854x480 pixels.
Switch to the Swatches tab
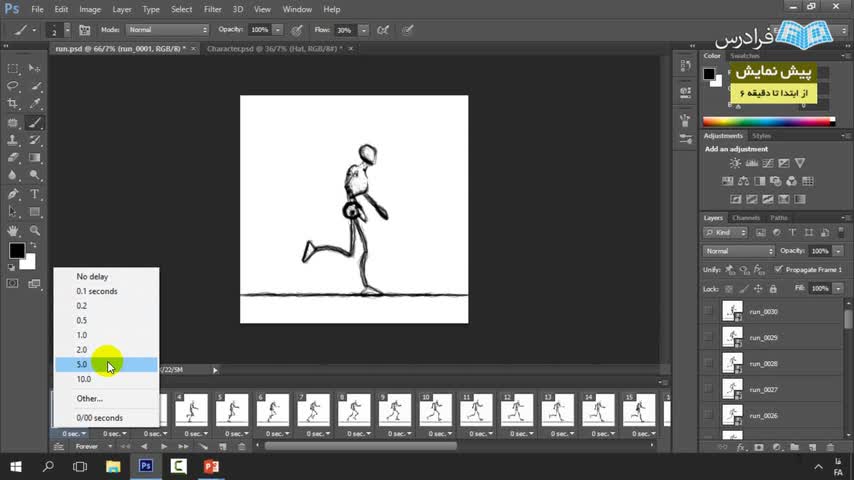coord(745,56)
